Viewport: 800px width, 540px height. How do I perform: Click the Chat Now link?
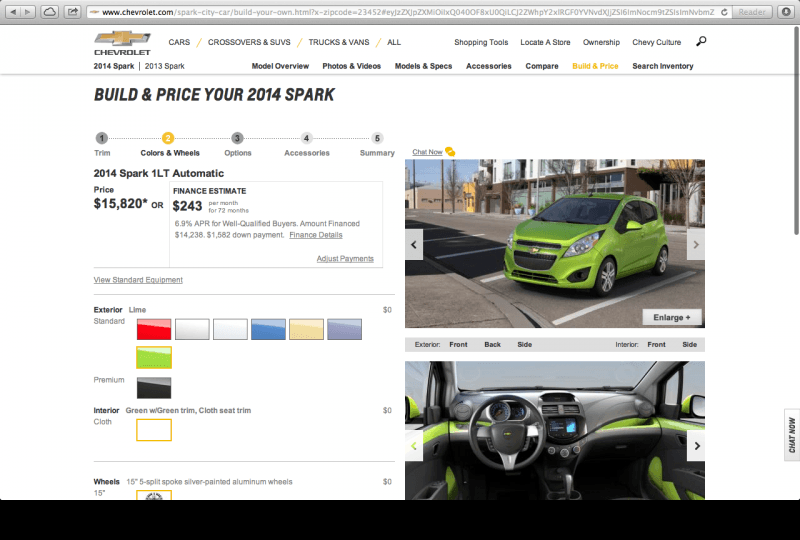point(427,152)
